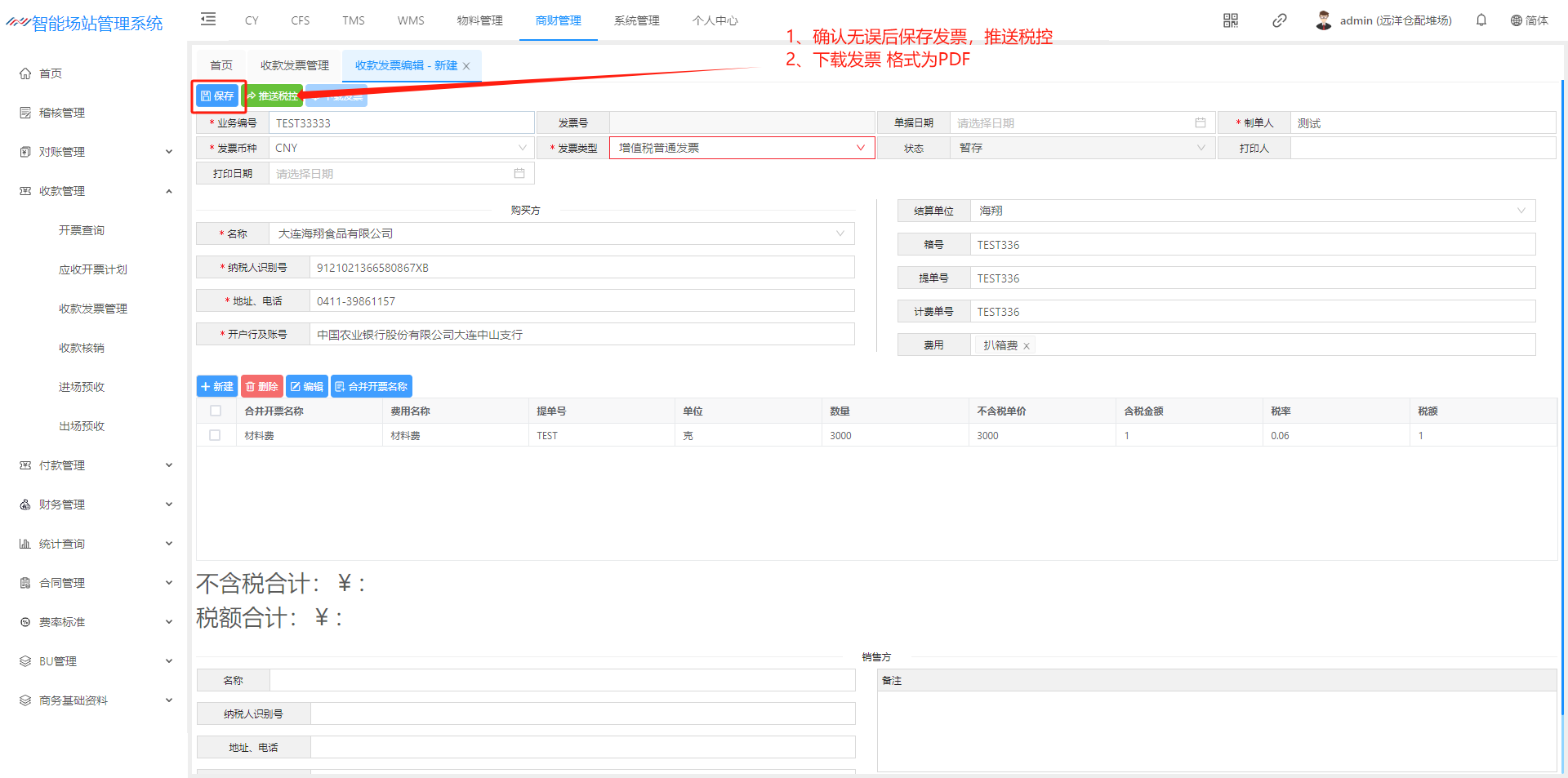Click the 保存 button
Image resolution: width=1568 pixels, height=778 pixels.
point(217,96)
